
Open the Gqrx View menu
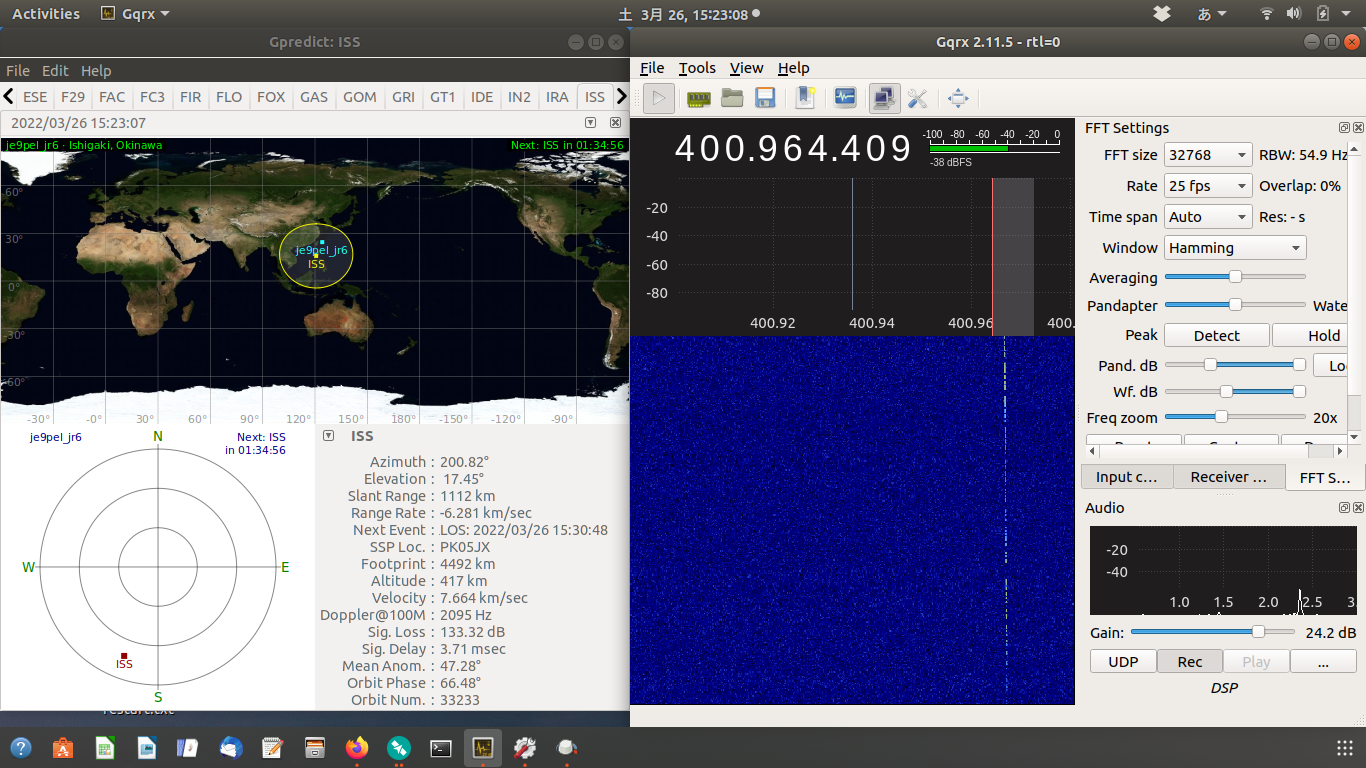tap(746, 68)
